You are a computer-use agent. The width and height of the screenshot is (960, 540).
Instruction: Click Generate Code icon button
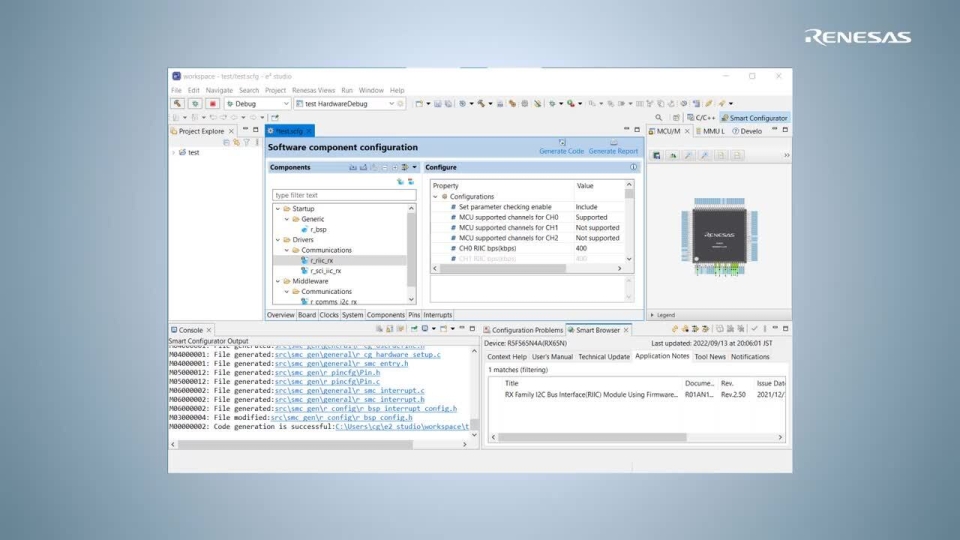click(561, 147)
